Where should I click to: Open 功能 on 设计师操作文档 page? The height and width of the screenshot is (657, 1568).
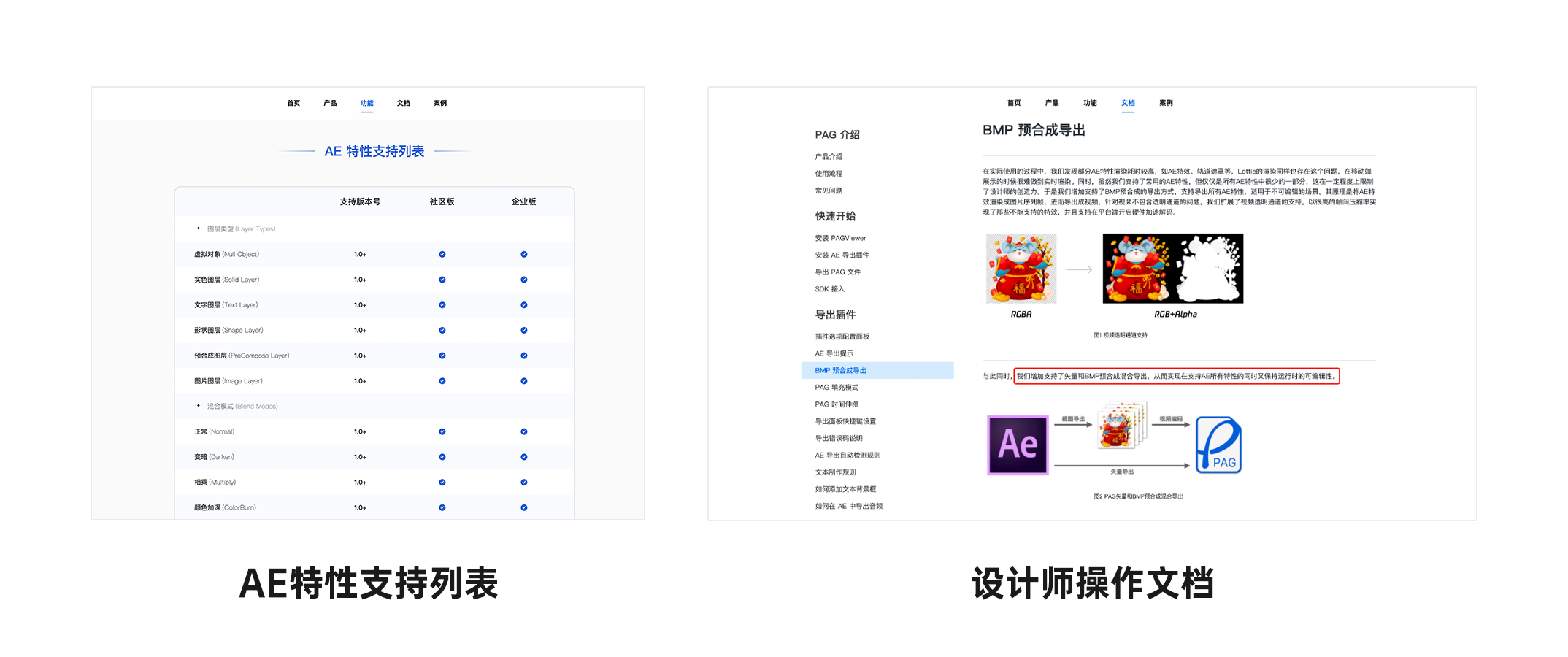coord(1090,103)
